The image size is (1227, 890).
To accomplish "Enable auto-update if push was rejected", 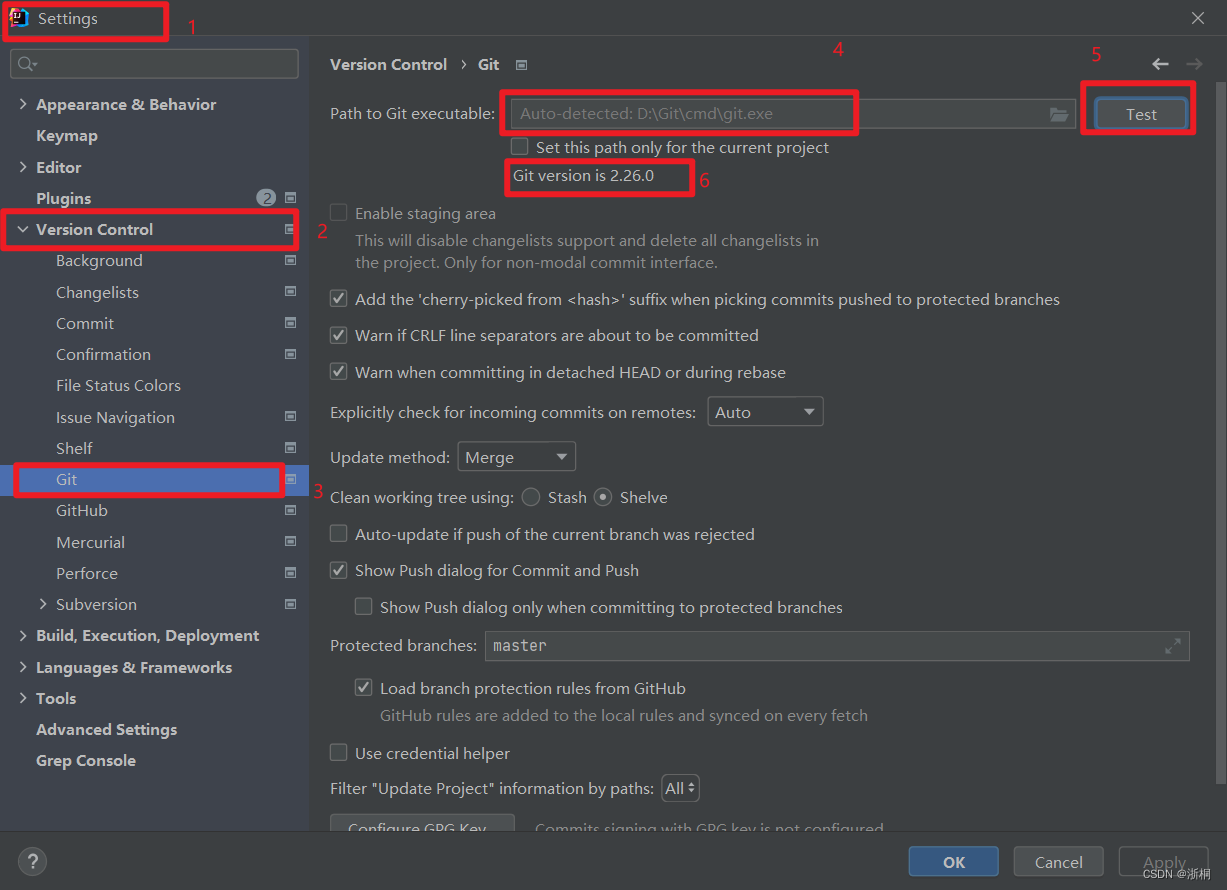I will [339, 534].
